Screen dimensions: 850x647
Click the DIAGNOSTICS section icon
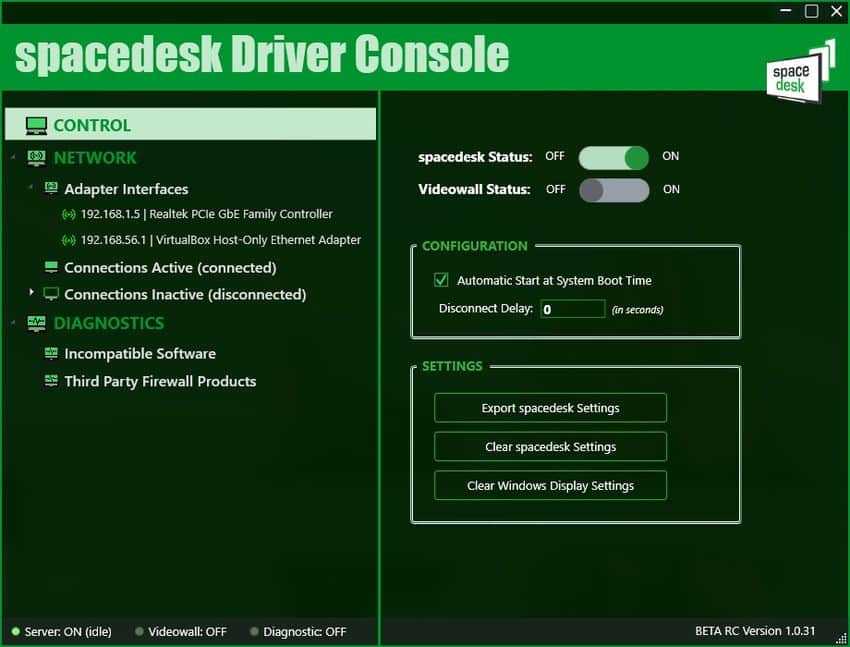(x=36, y=324)
